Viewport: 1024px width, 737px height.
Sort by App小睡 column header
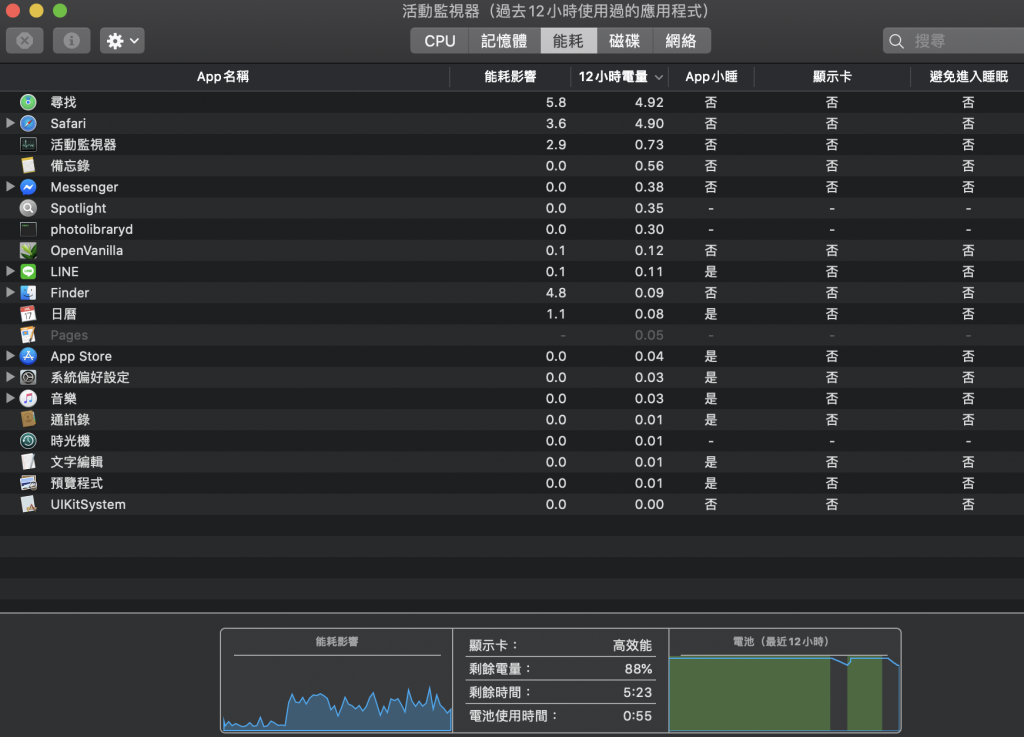point(711,77)
